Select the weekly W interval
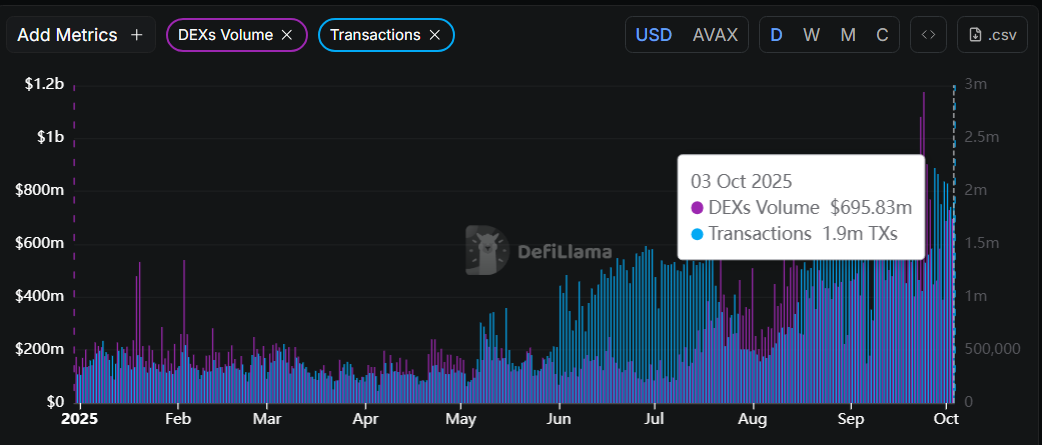Viewport: 1042px width, 445px height. (x=812, y=35)
